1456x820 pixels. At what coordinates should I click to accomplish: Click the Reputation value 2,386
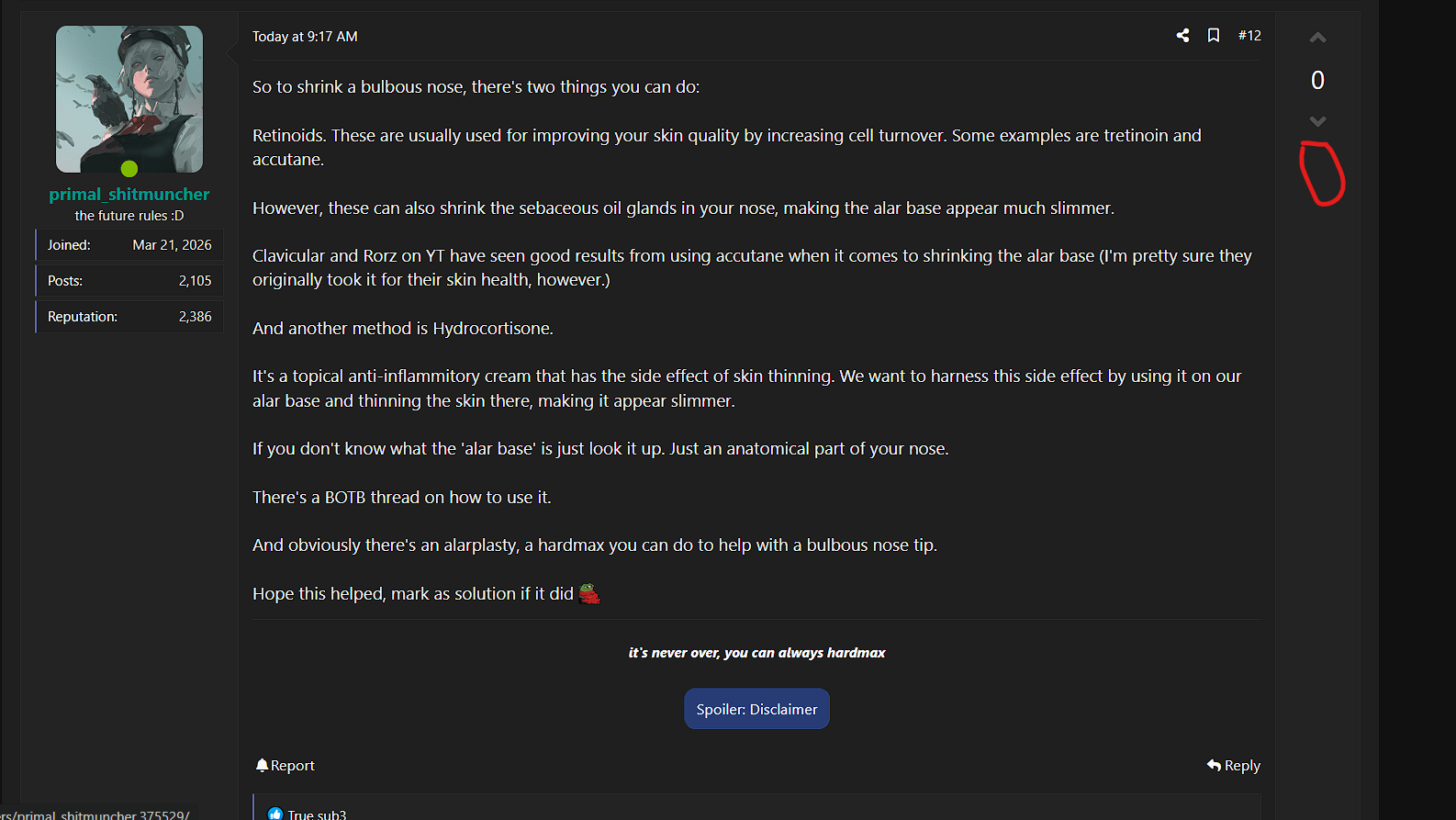pos(195,317)
